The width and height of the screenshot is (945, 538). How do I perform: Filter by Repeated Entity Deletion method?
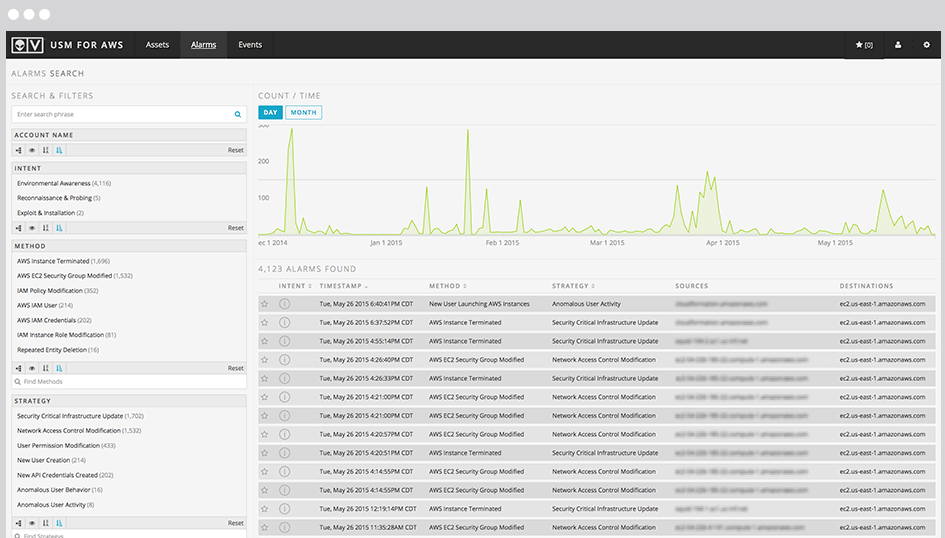(58, 350)
